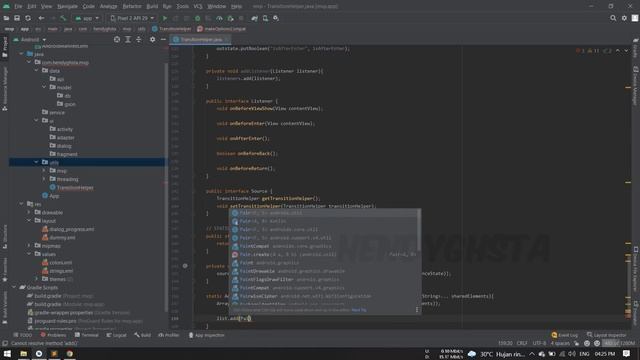The image size is (640, 360).
Task: Navigate back with the back arrow icon
Action: (x=41, y=18)
